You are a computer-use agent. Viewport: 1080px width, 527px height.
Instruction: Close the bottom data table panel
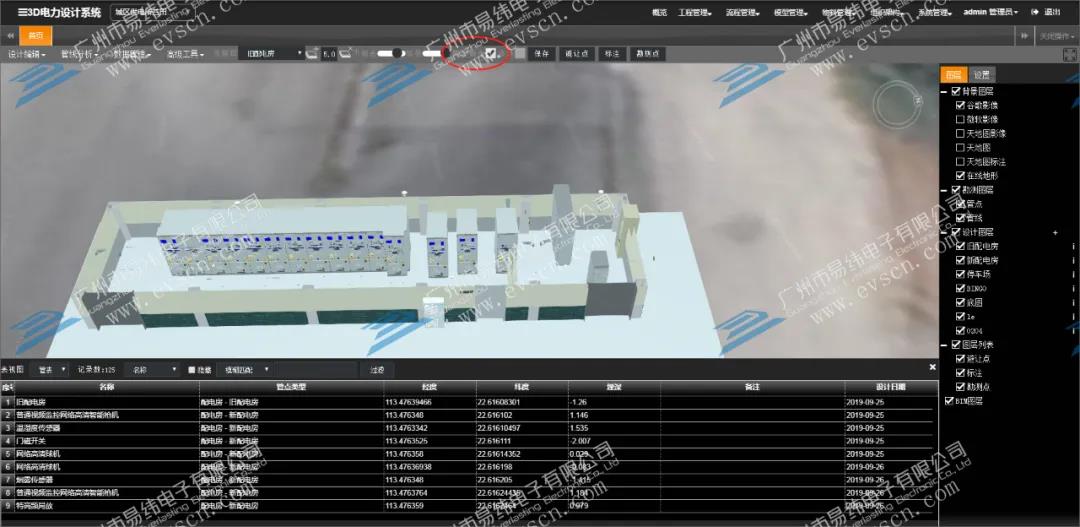click(x=932, y=368)
